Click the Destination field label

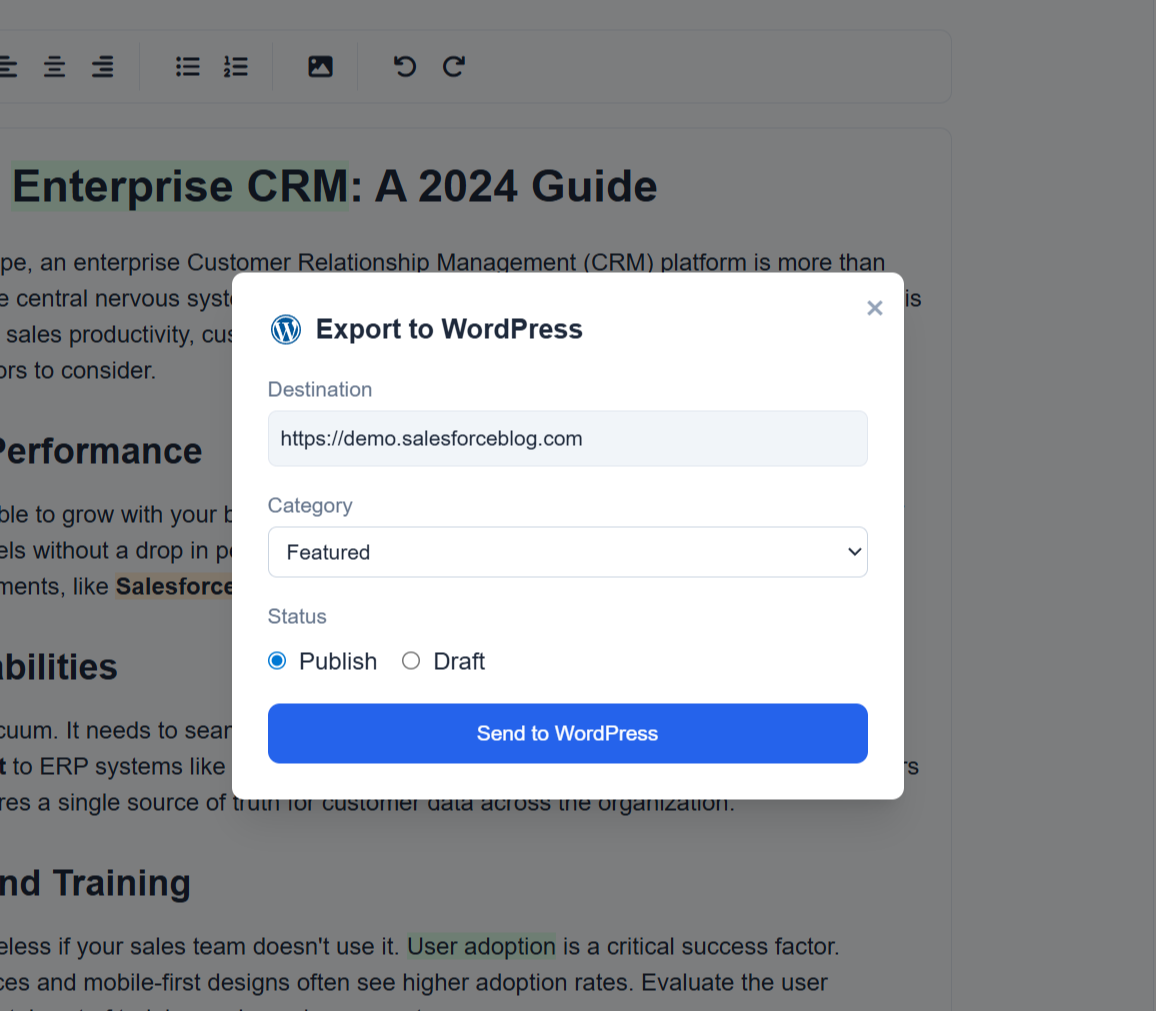coord(320,389)
